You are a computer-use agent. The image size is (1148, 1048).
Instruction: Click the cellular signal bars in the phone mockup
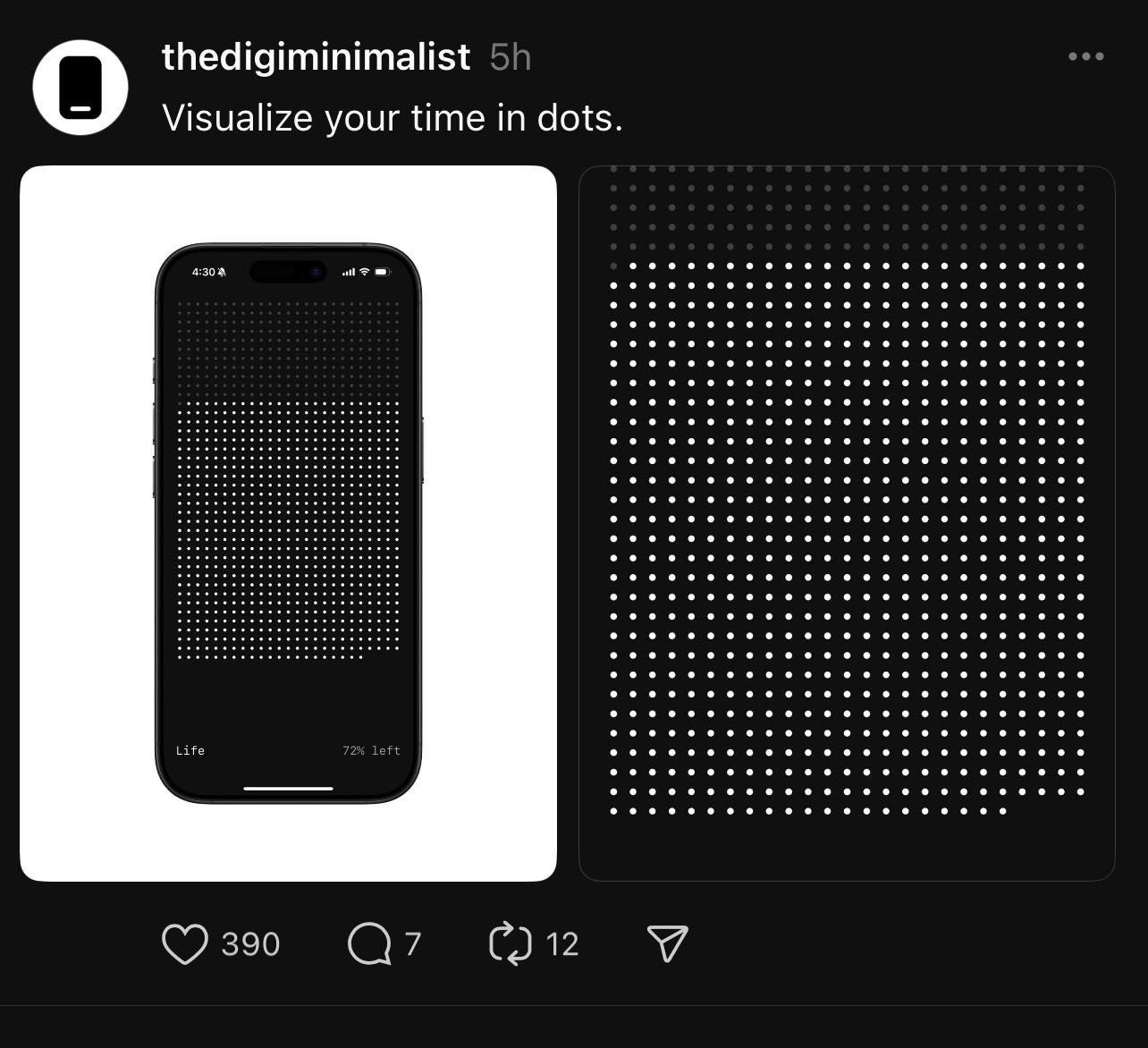tap(349, 272)
